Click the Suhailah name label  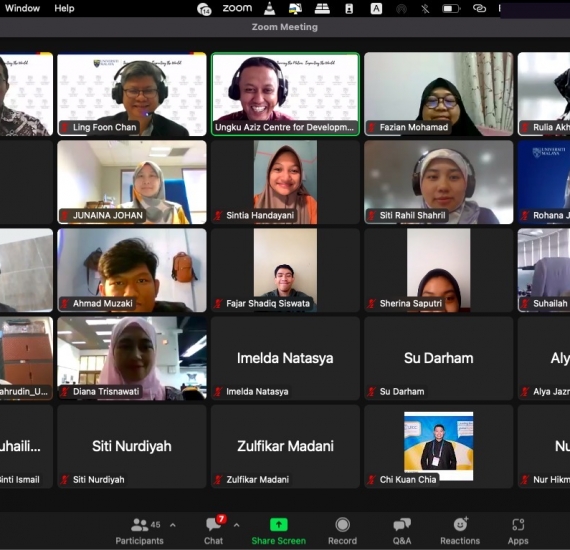point(550,304)
